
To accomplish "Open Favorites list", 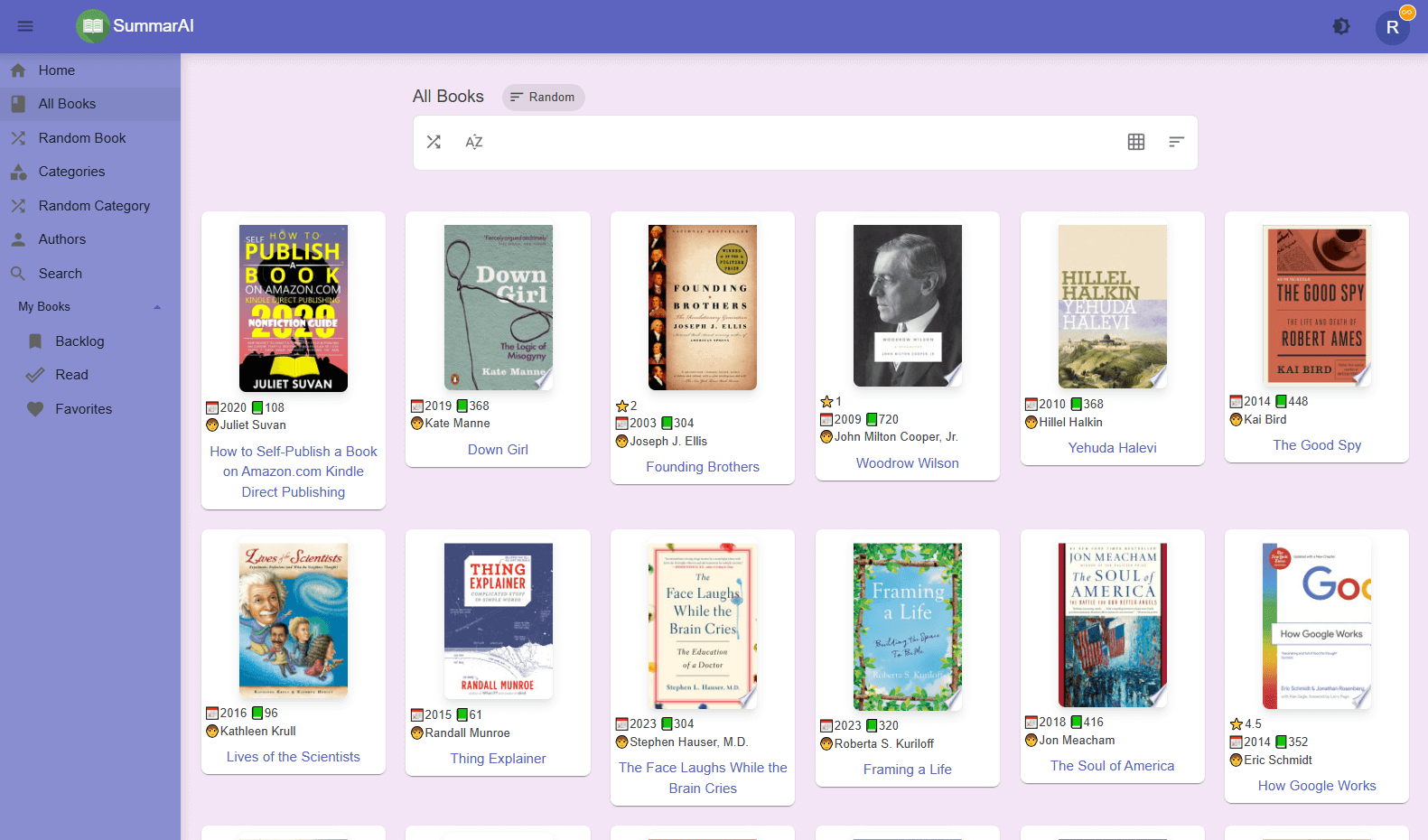I will click(x=90, y=409).
